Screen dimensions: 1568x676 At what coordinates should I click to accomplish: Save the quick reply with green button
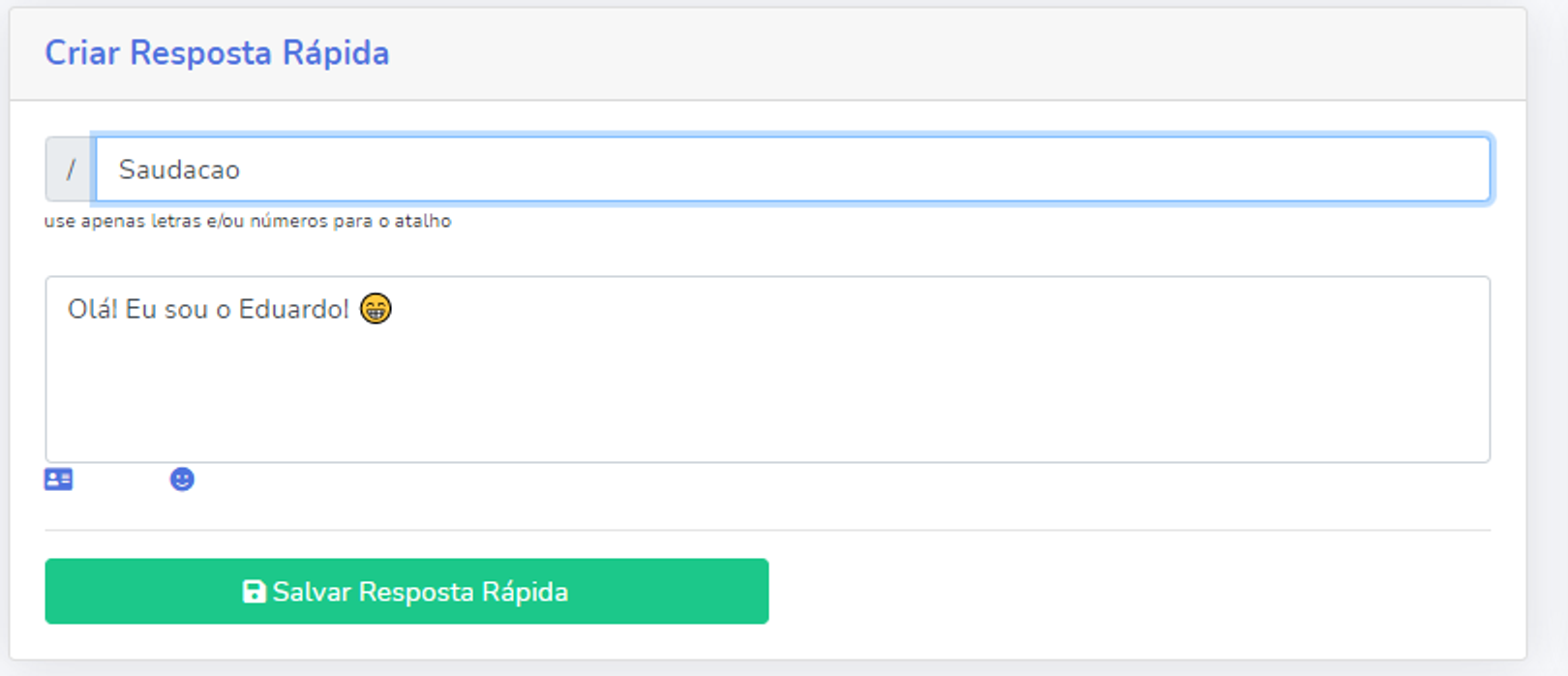[x=407, y=591]
